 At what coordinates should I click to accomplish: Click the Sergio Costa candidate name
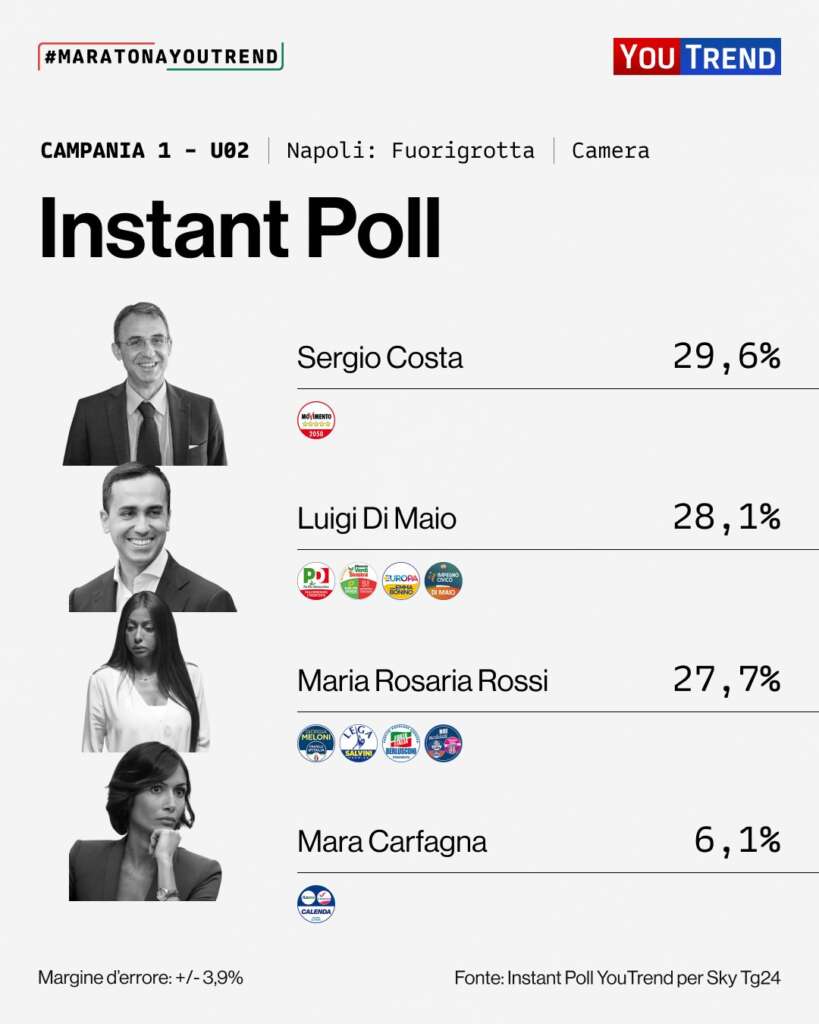tap(380, 358)
